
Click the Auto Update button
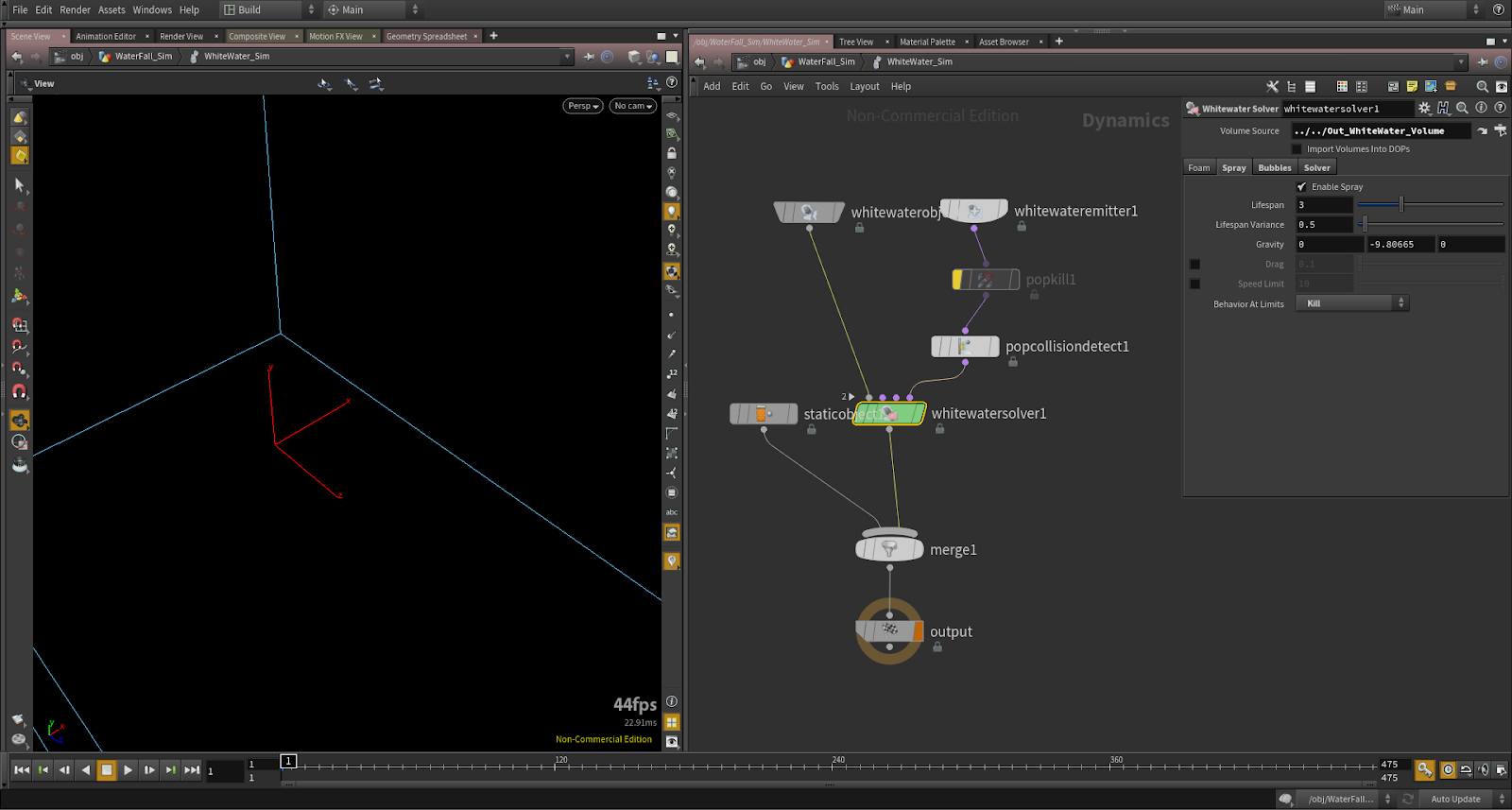pyautogui.click(x=1455, y=800)
